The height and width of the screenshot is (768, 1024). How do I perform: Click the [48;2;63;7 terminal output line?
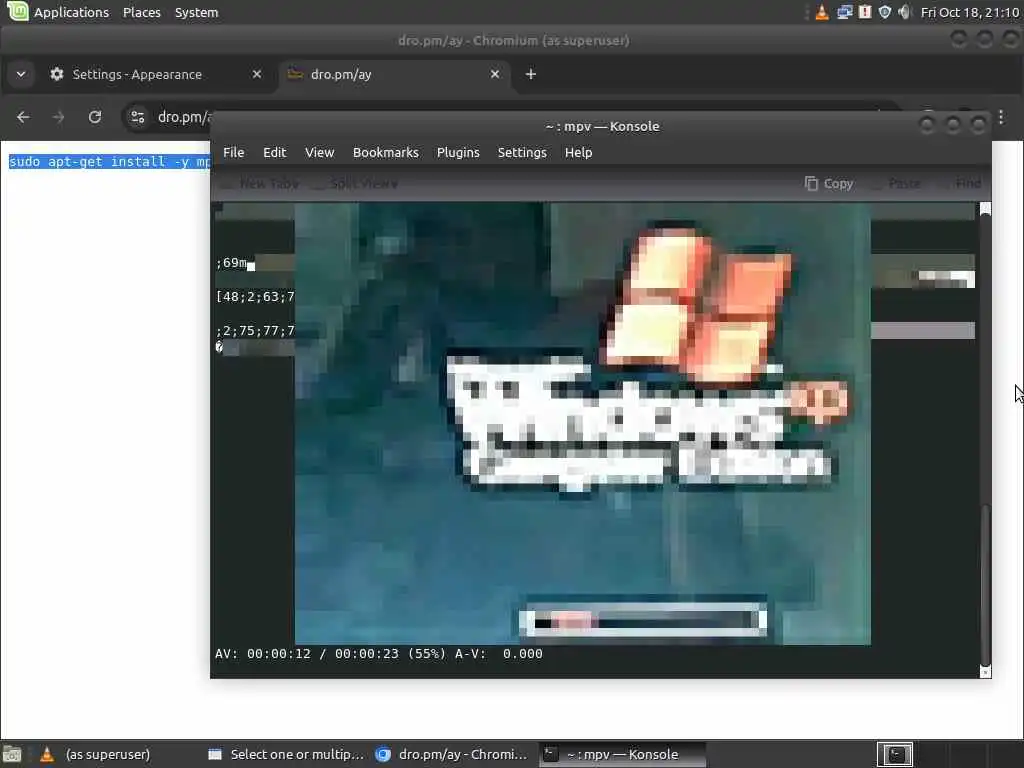pos(255,296)
